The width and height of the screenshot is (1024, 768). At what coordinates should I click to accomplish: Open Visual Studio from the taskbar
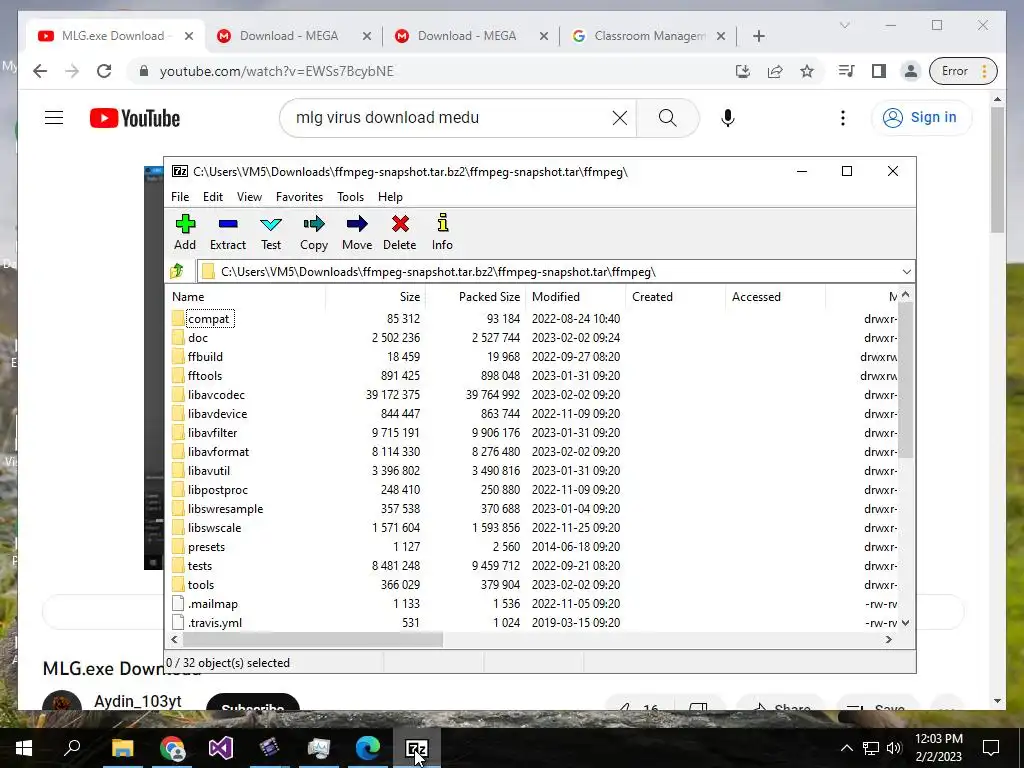coord(220,748)
